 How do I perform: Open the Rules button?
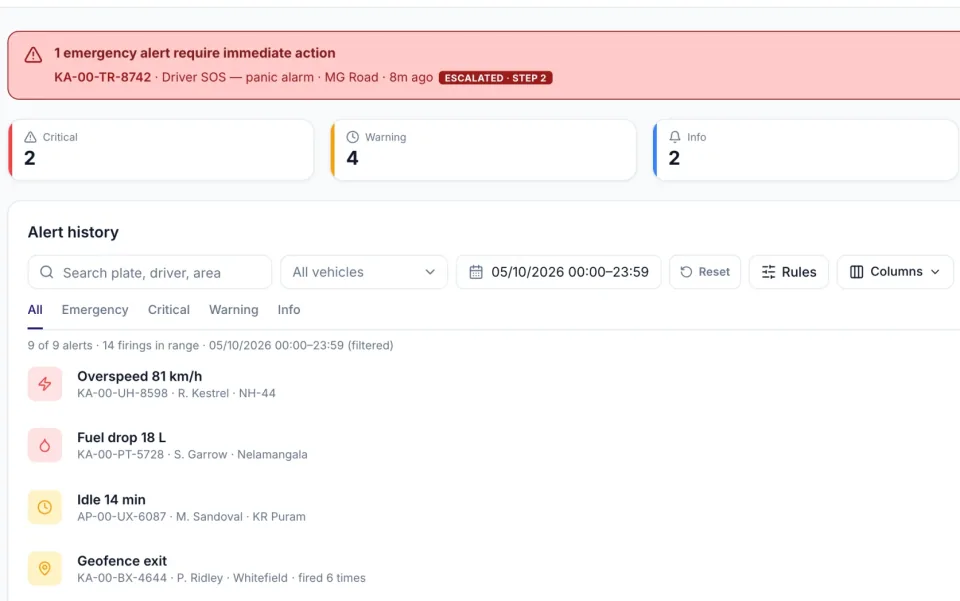point(789,272)
